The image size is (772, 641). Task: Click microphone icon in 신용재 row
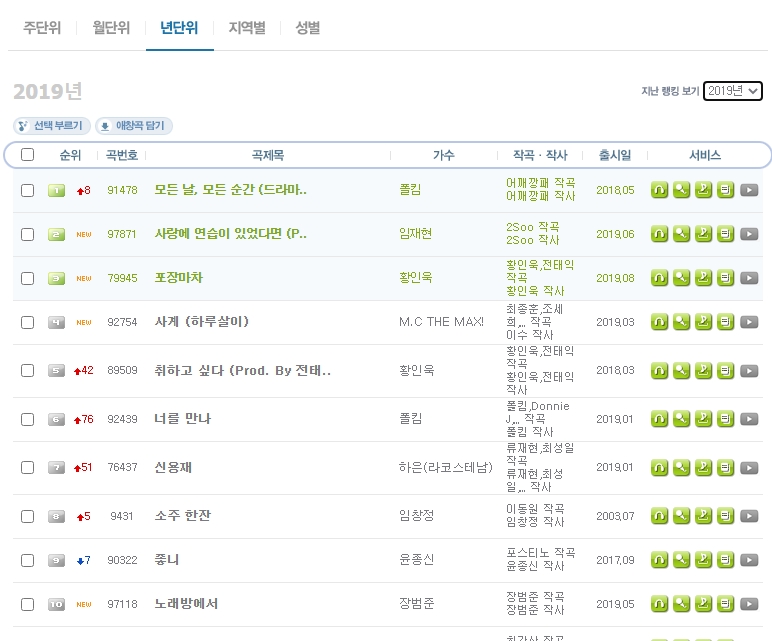pyautogui.click(x=681, y=467)
